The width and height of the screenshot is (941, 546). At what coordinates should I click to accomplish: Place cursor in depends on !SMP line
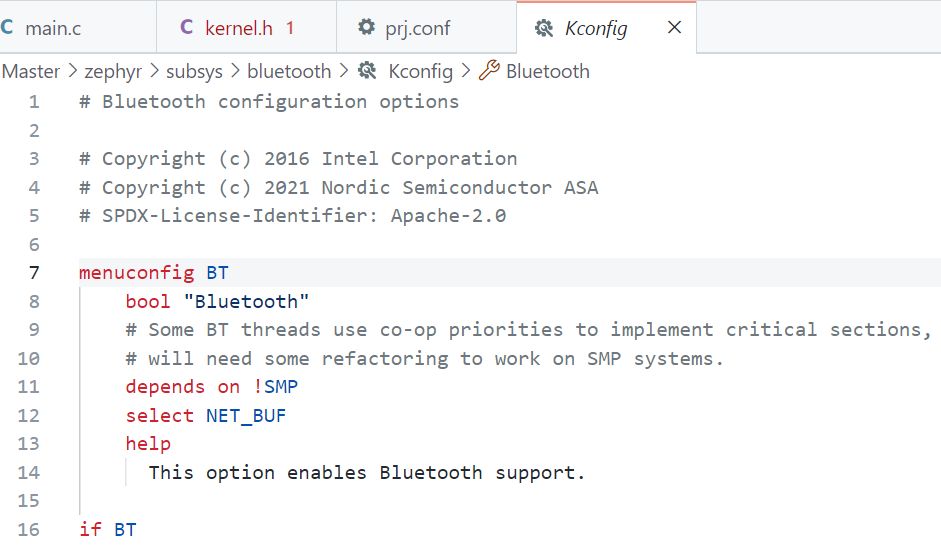(x=211, y=386)
